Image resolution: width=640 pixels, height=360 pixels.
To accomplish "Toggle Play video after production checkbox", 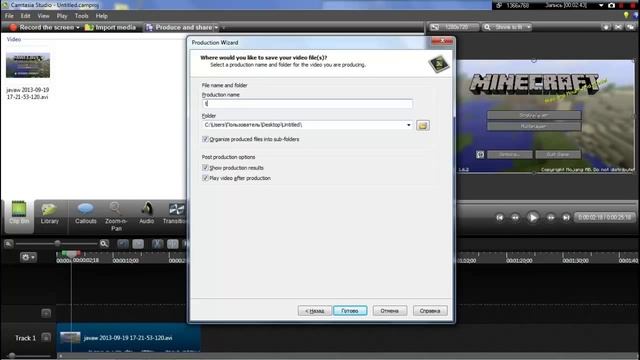I will point(205,178).
